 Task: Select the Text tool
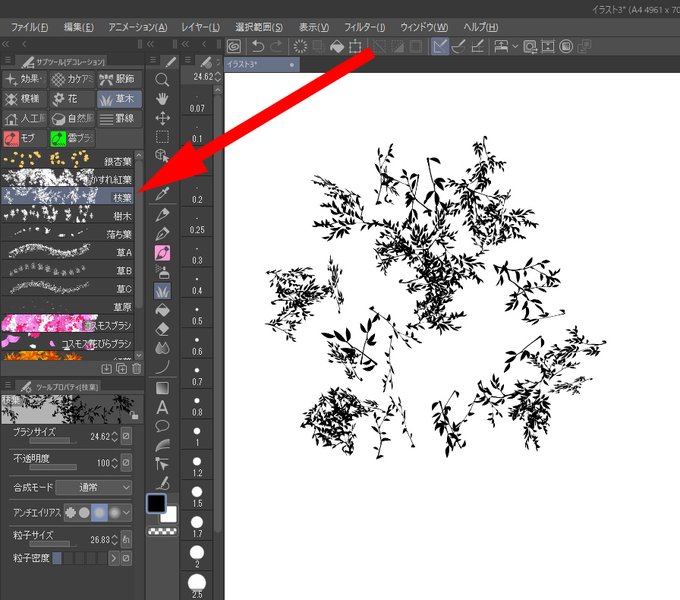pyautogui.click(x=162, y=407)
